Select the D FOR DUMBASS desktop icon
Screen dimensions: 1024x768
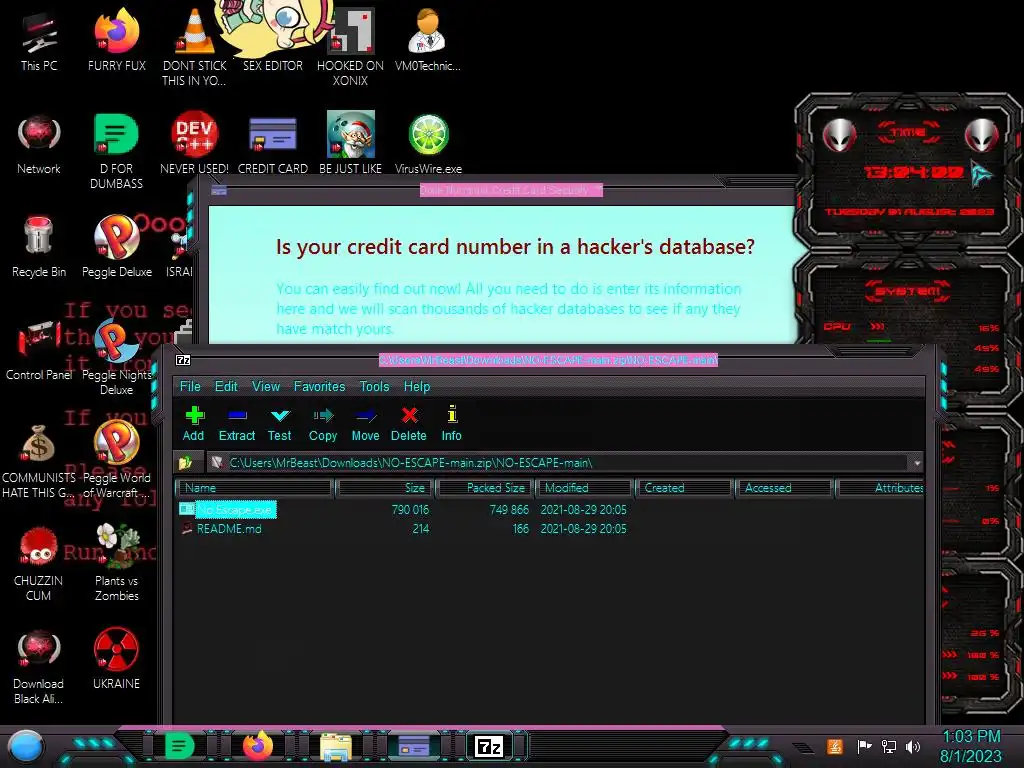116,150
